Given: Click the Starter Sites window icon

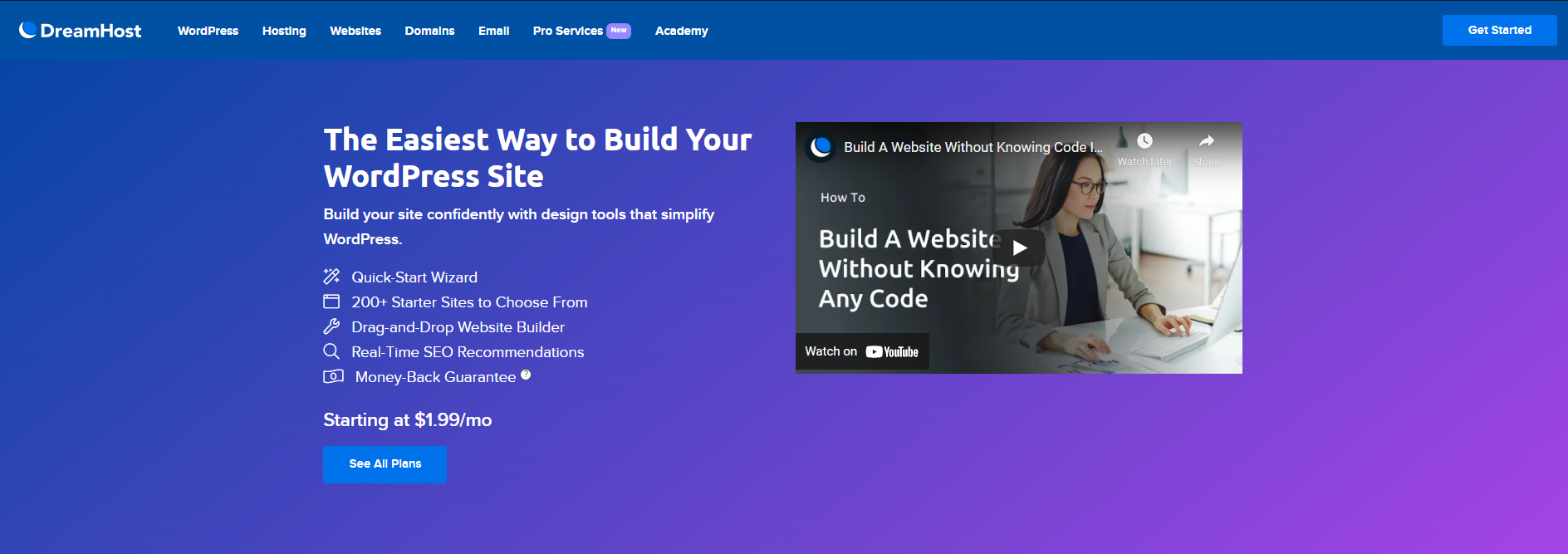Looking at the screenshot, I should pos(331,301).
